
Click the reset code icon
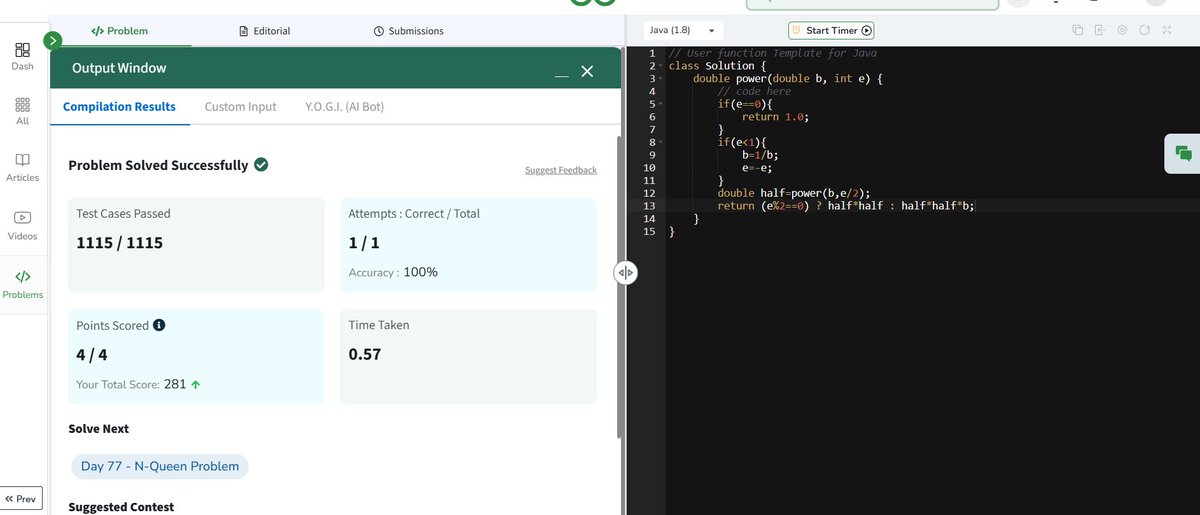1144,31
